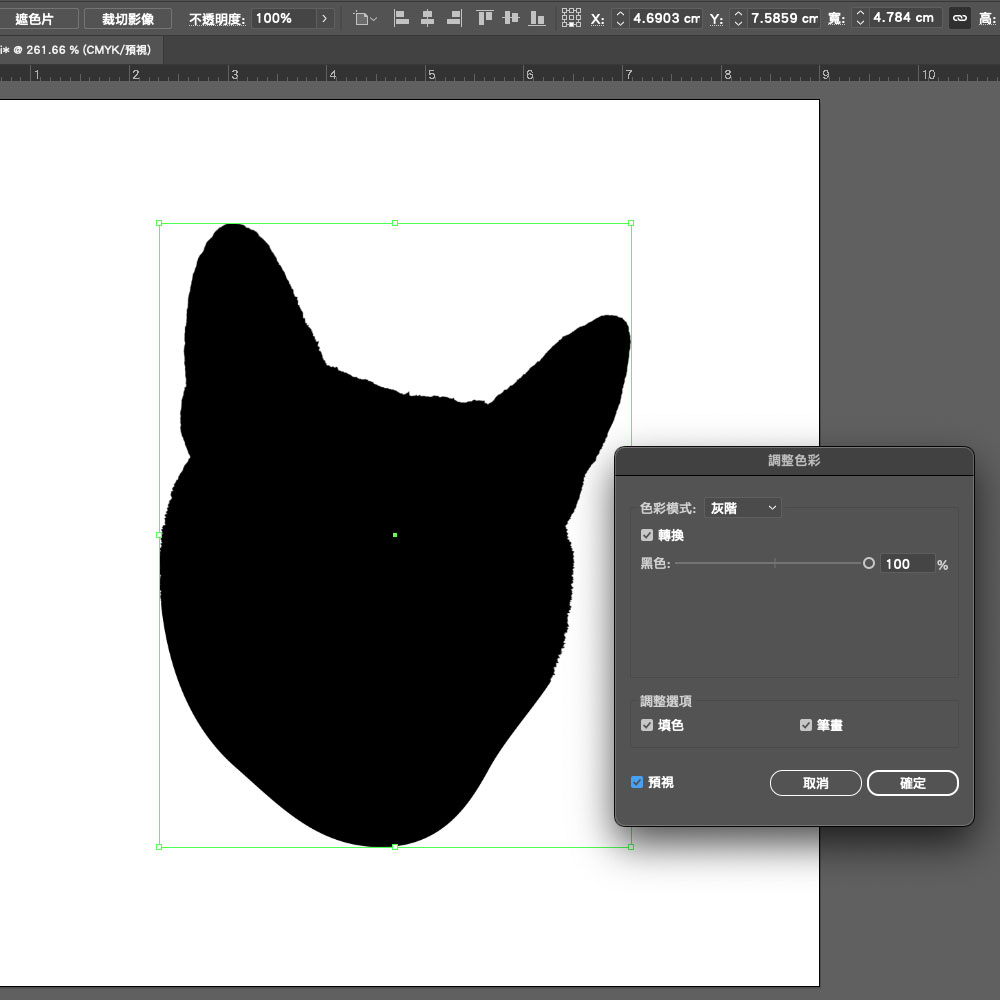
Task: Click the horizontal align center icon
Action: tap(428, 18)
